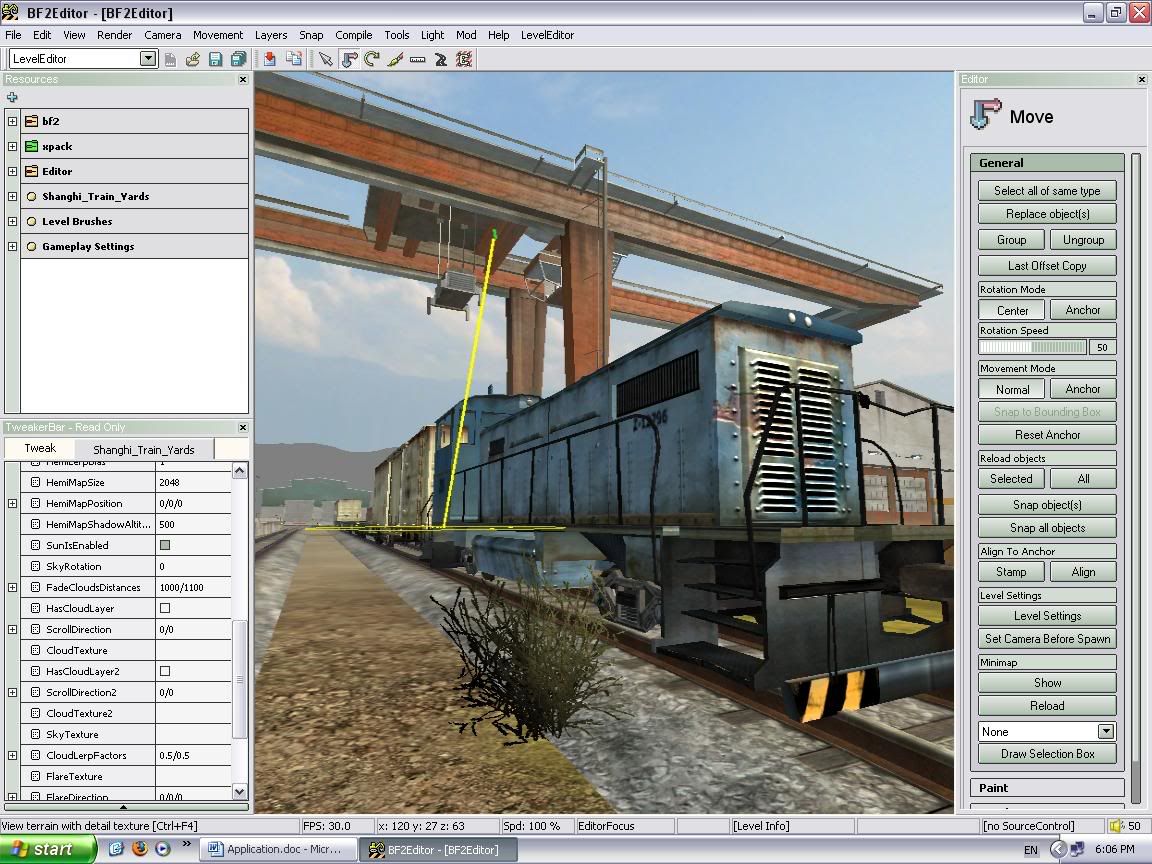Set Movement Mode to Normal
Viewport: 1152px width, 864px height.
point(1012,389)
